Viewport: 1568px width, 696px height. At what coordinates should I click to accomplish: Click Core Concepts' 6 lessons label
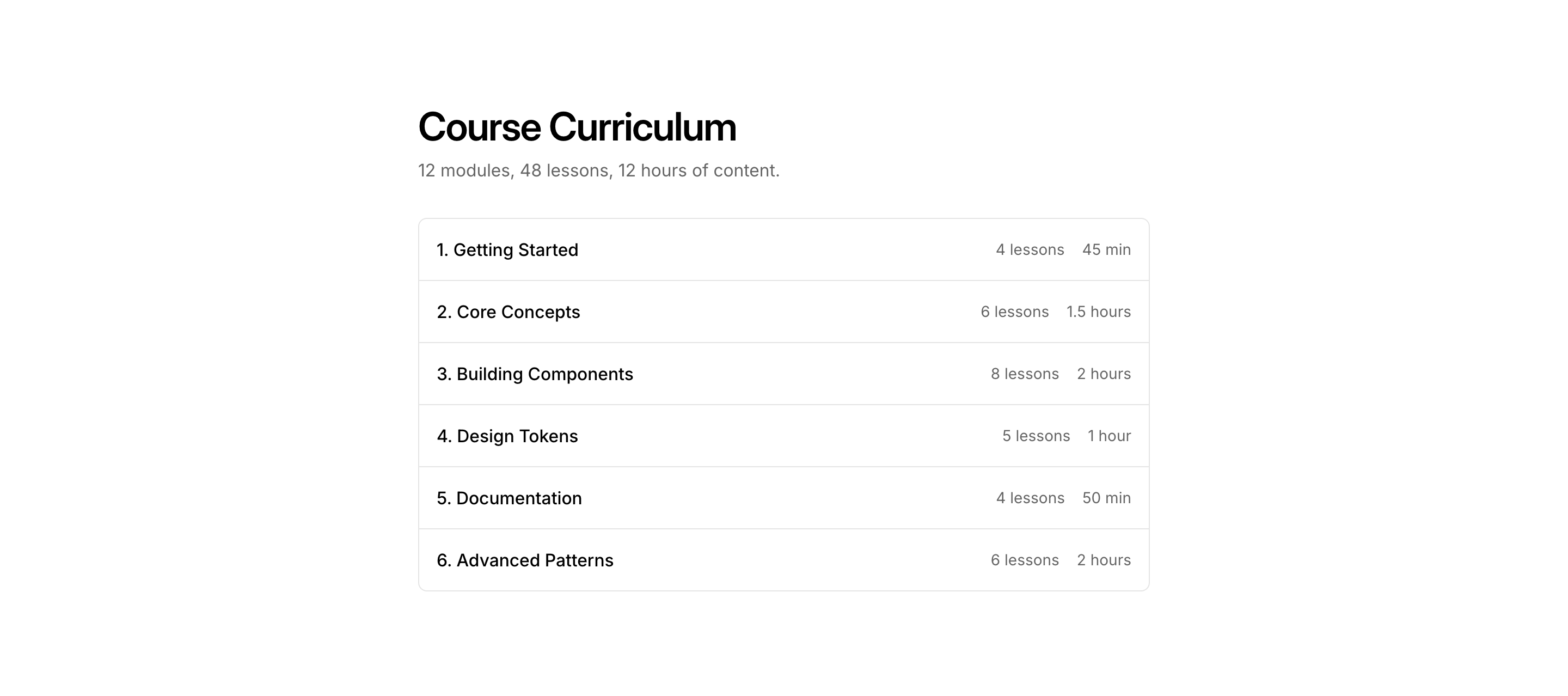coord(1015,312)
